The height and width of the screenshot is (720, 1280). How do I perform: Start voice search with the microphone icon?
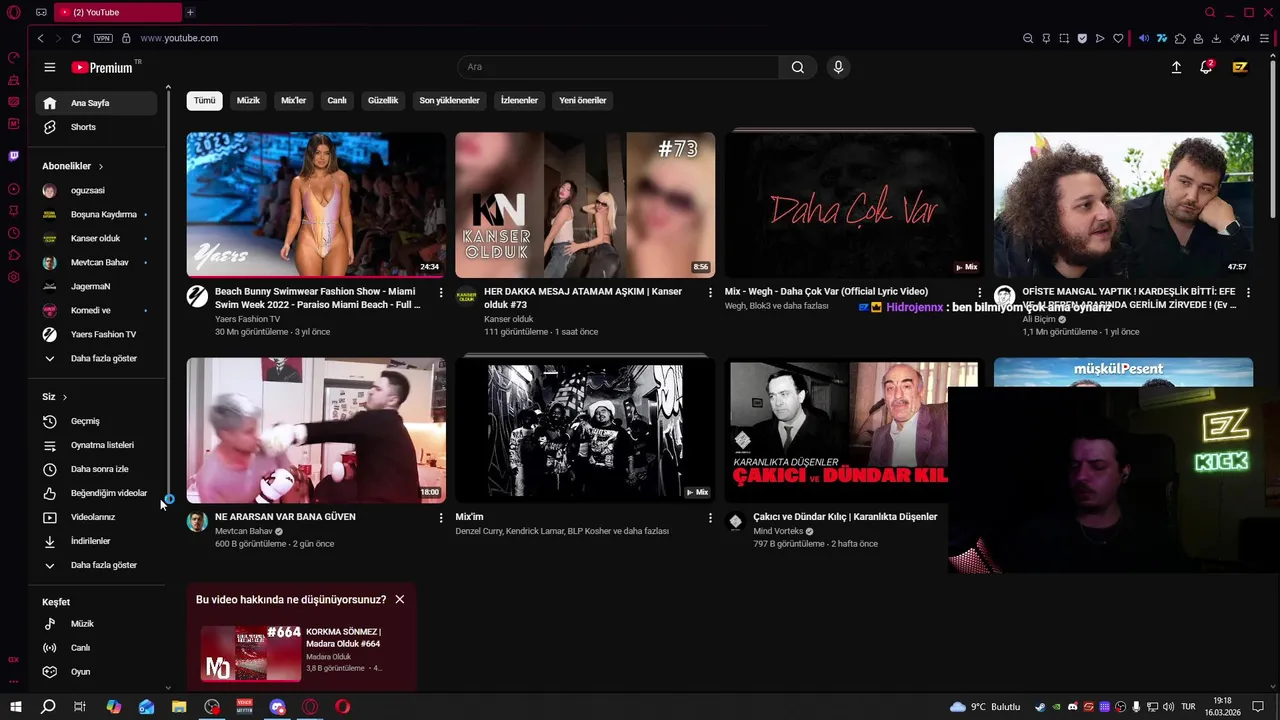(838, 67)
